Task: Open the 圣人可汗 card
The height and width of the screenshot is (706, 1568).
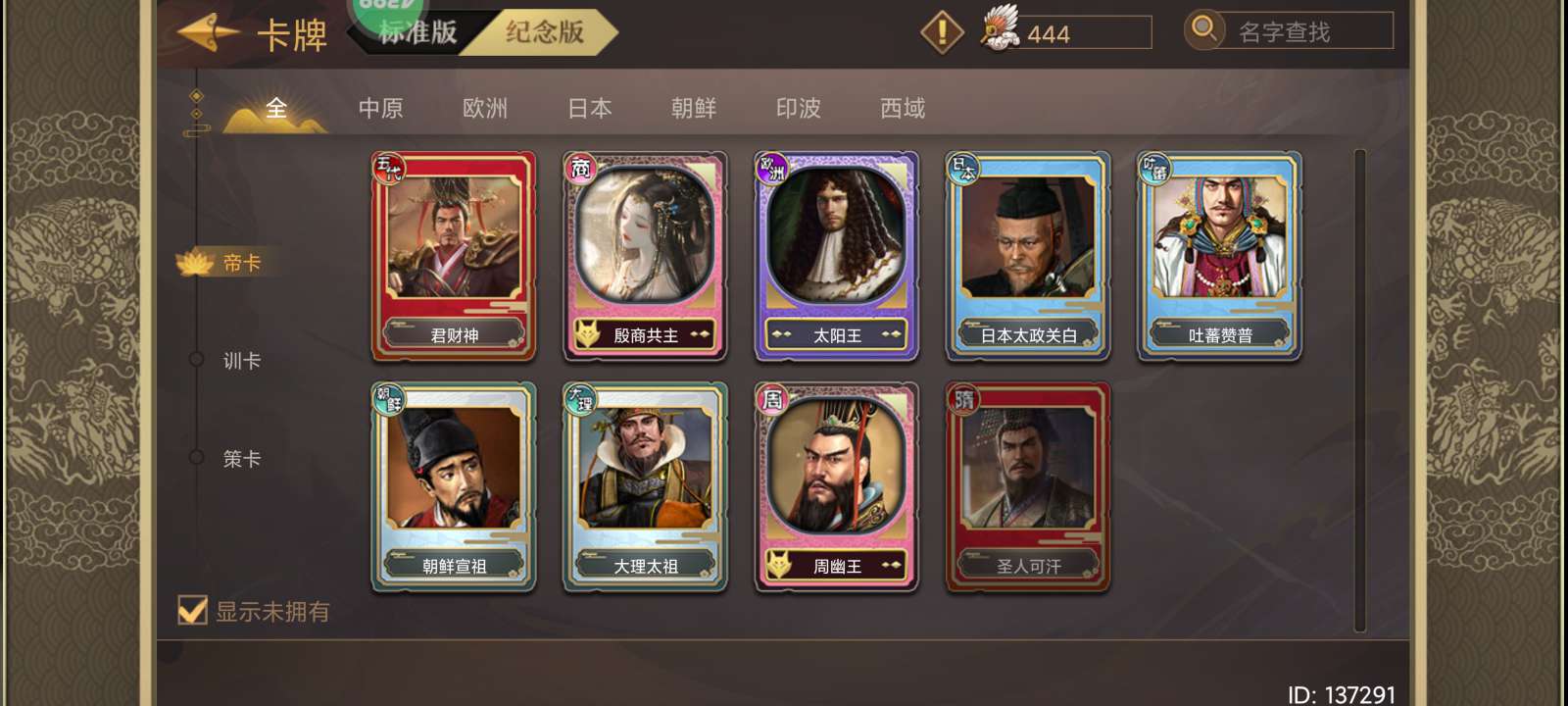Action: pos(1028,487)
